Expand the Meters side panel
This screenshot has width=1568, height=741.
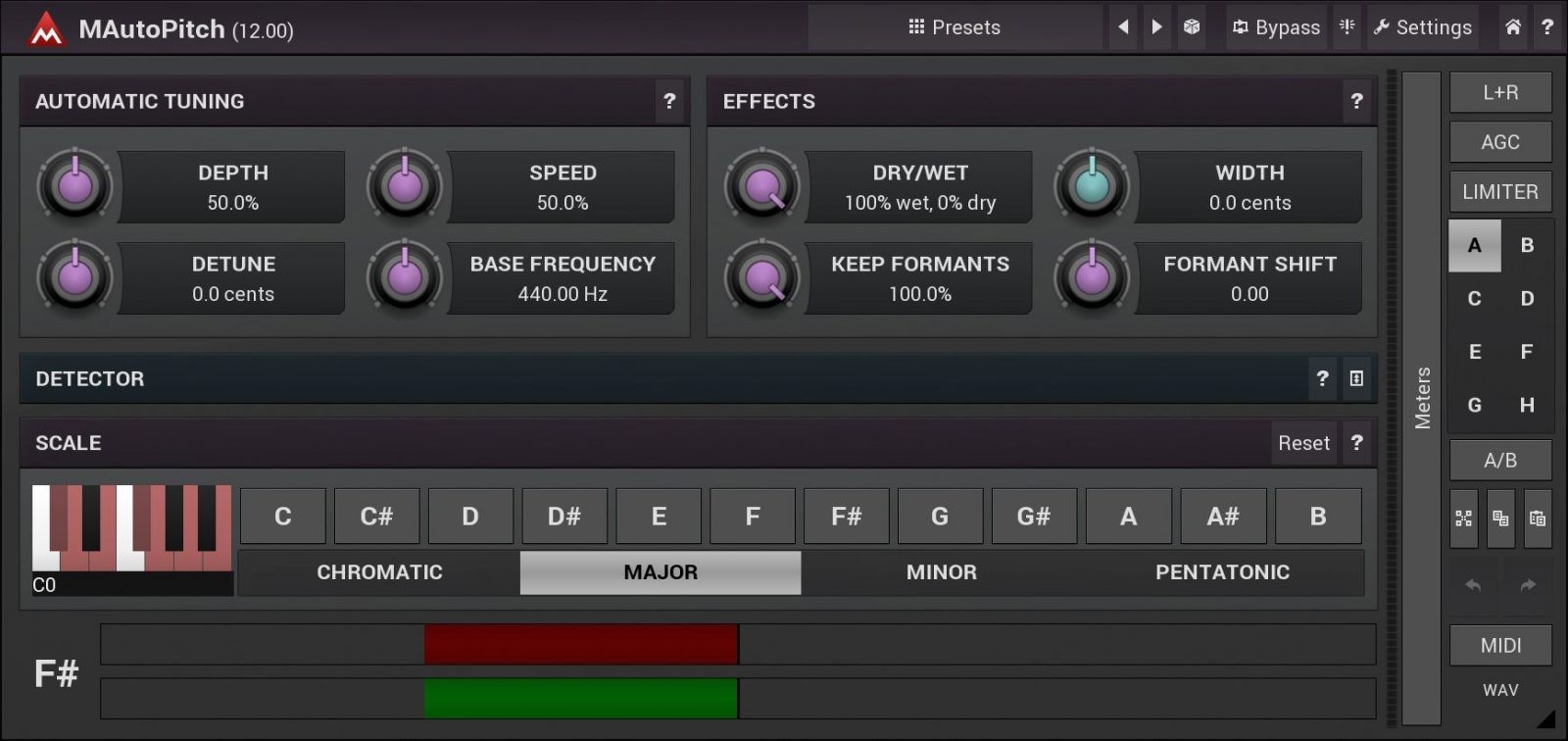pos(1422,397)
